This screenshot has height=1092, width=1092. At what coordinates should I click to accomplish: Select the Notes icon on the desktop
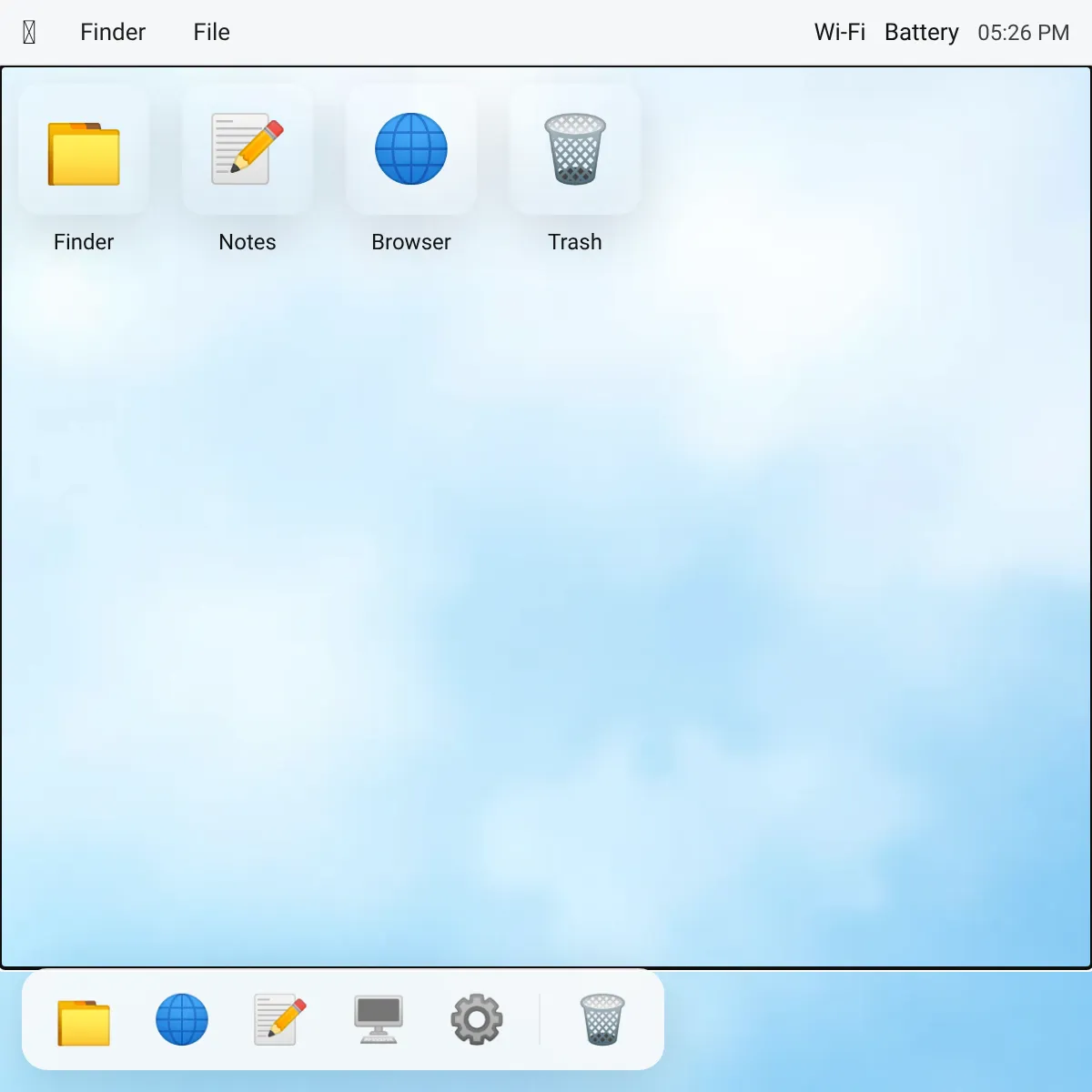[x=248, y=150]
